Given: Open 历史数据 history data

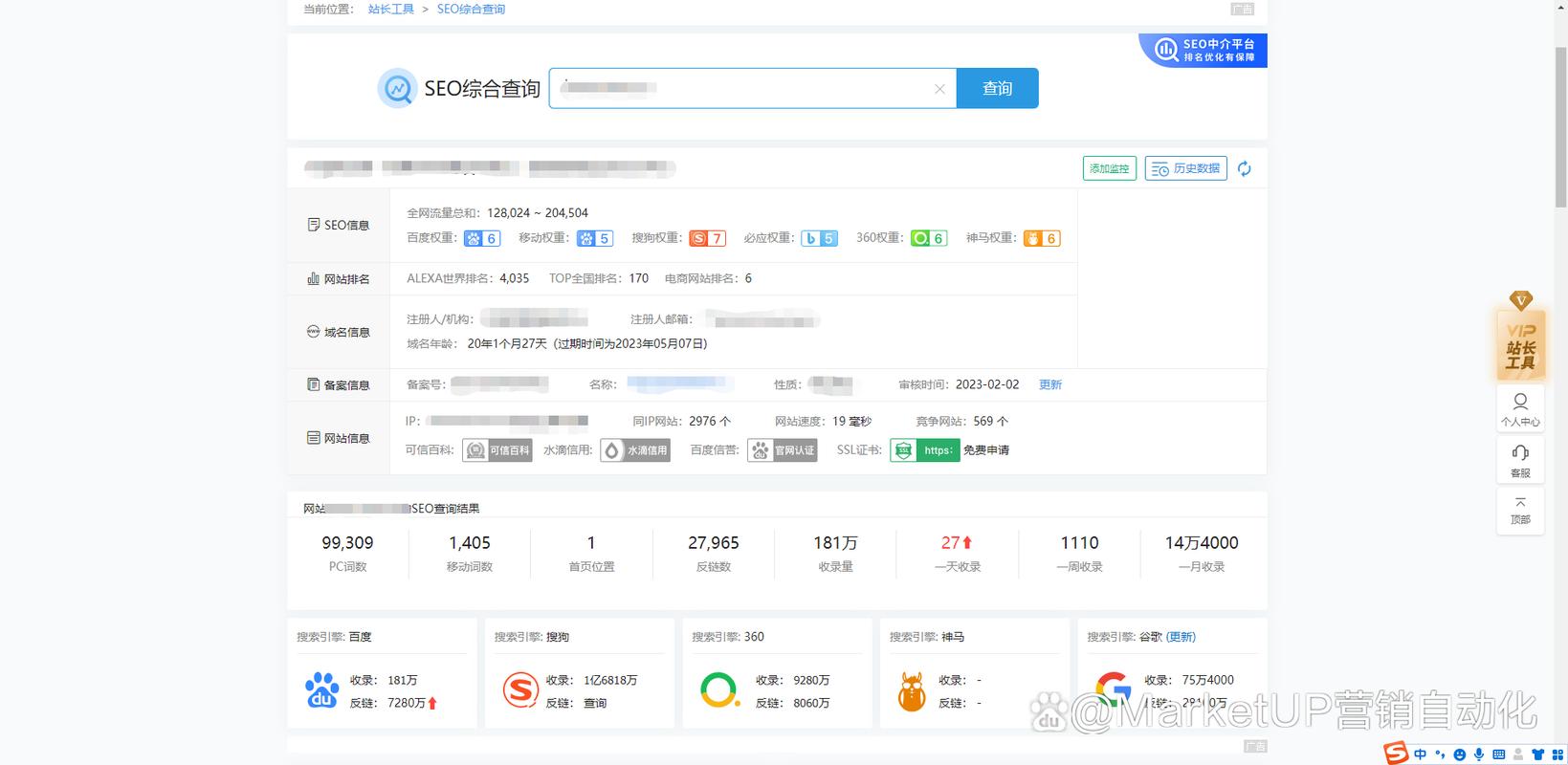Looking at the screenshot, I should (1186, 168).
